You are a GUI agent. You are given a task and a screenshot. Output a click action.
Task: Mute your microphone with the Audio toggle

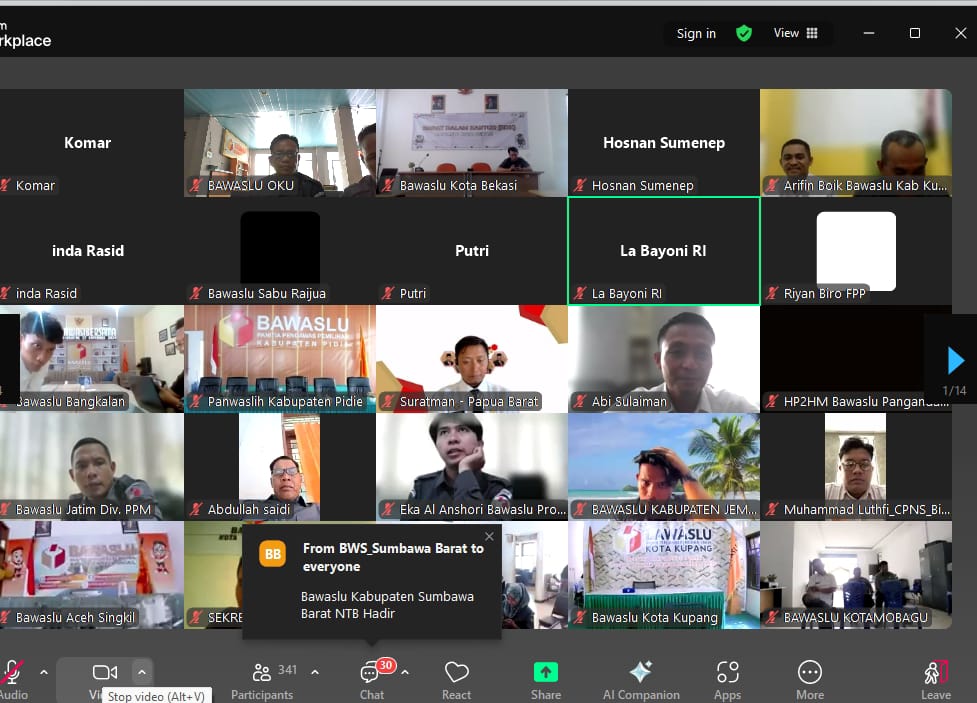tap(10, 670)
